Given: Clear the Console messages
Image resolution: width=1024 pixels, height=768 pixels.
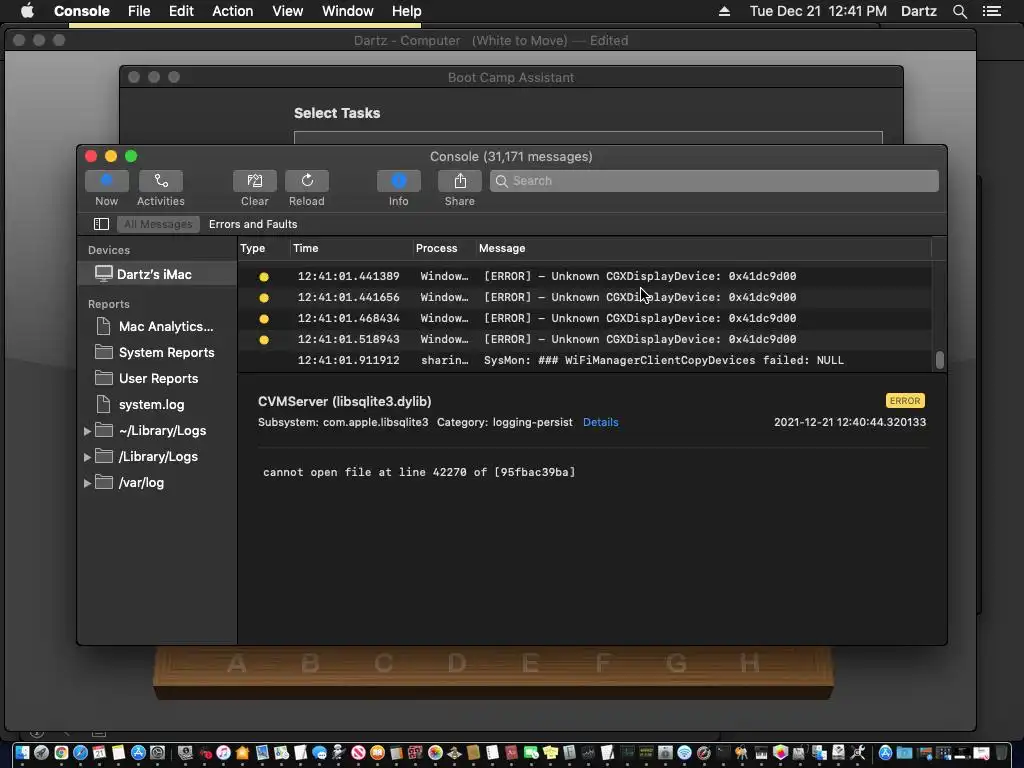Looking at the screenshot, I should coord(255,181).
